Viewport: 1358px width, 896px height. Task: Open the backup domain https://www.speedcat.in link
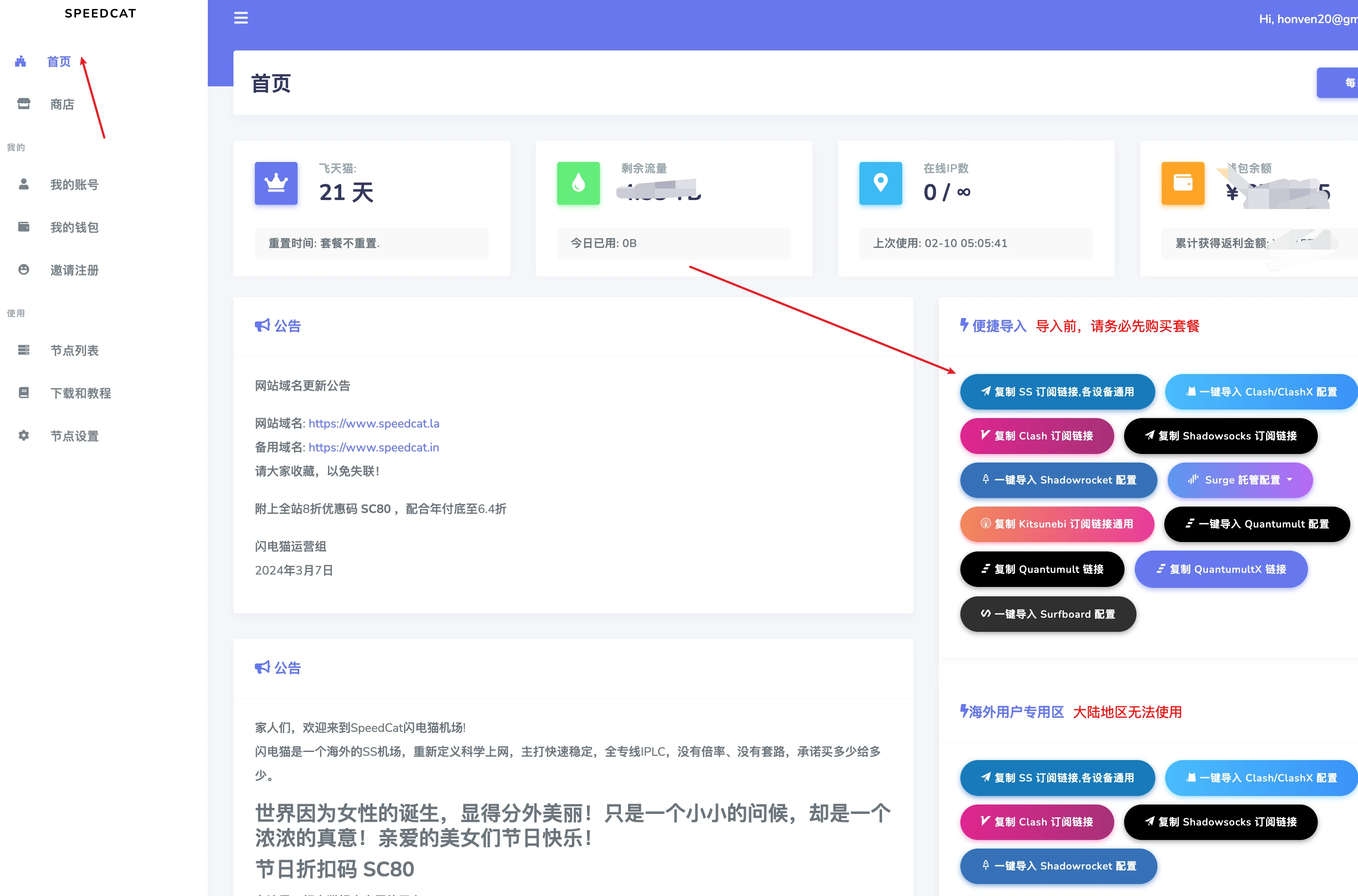click(x=374, y=448)
